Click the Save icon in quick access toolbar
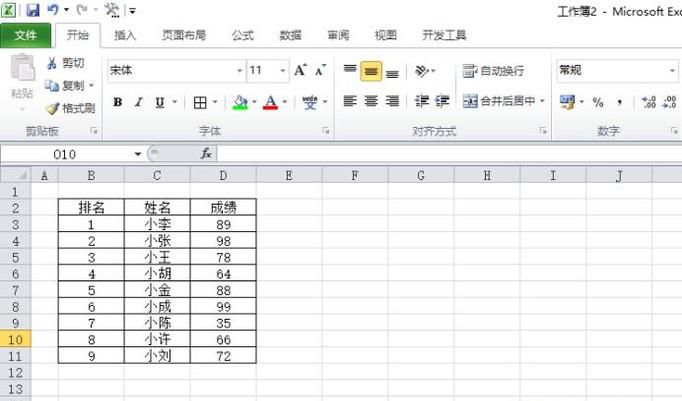 pos(33,10)
